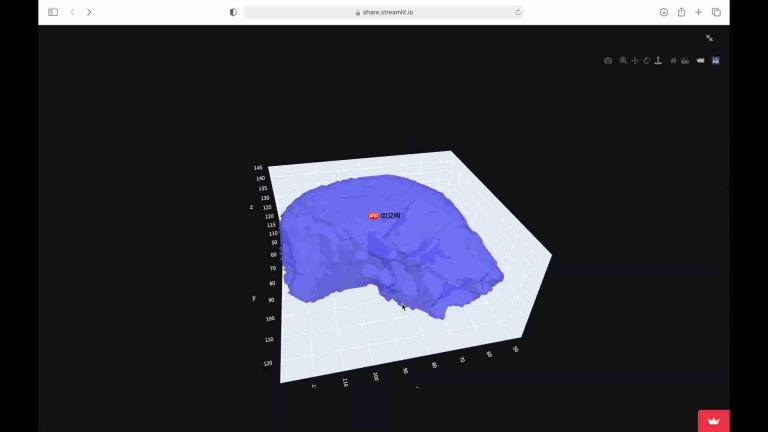
Task: Reset camera to last saved view
Action: [x=685, y=61]
